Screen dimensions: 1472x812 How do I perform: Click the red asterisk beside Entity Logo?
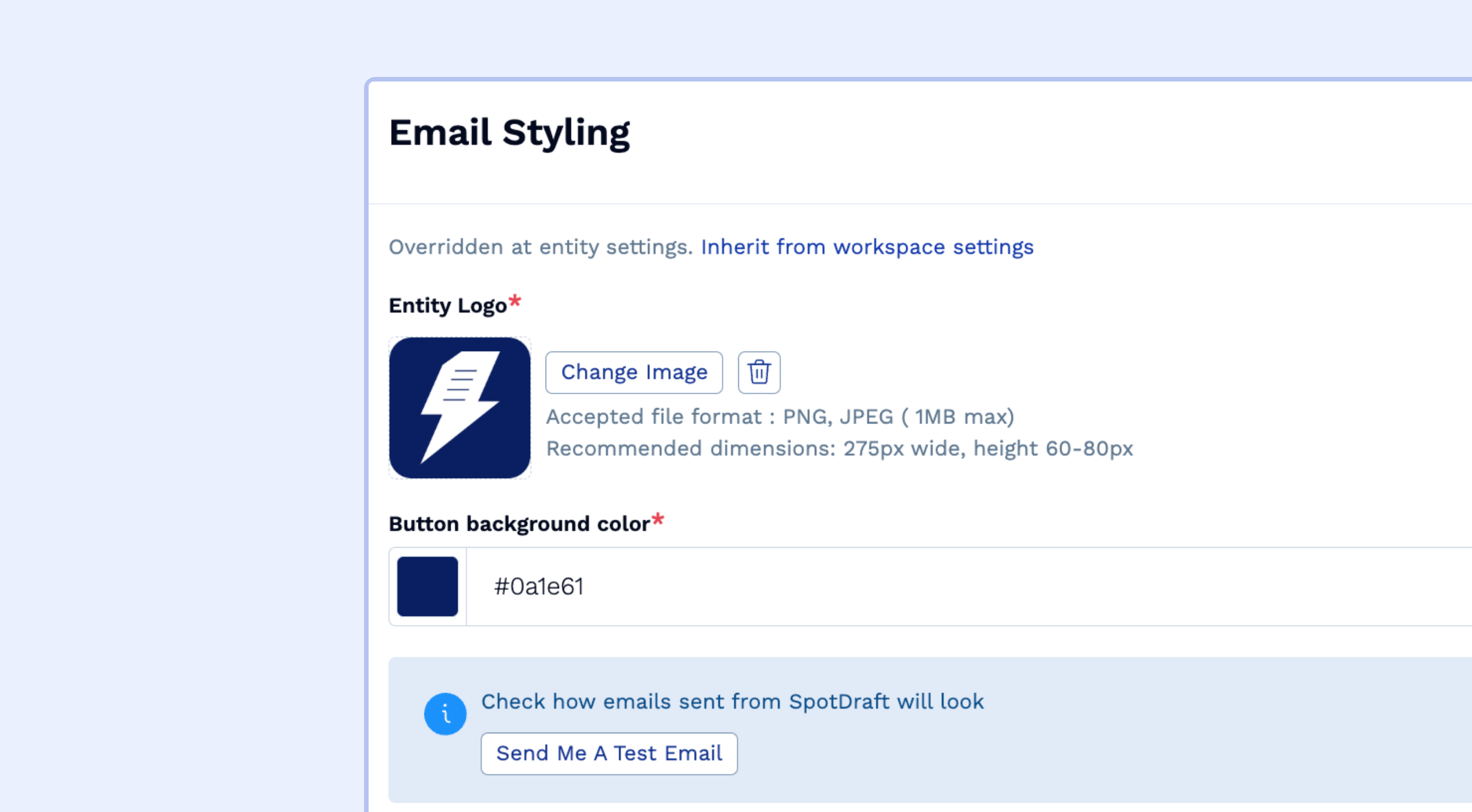coord(515,301)
